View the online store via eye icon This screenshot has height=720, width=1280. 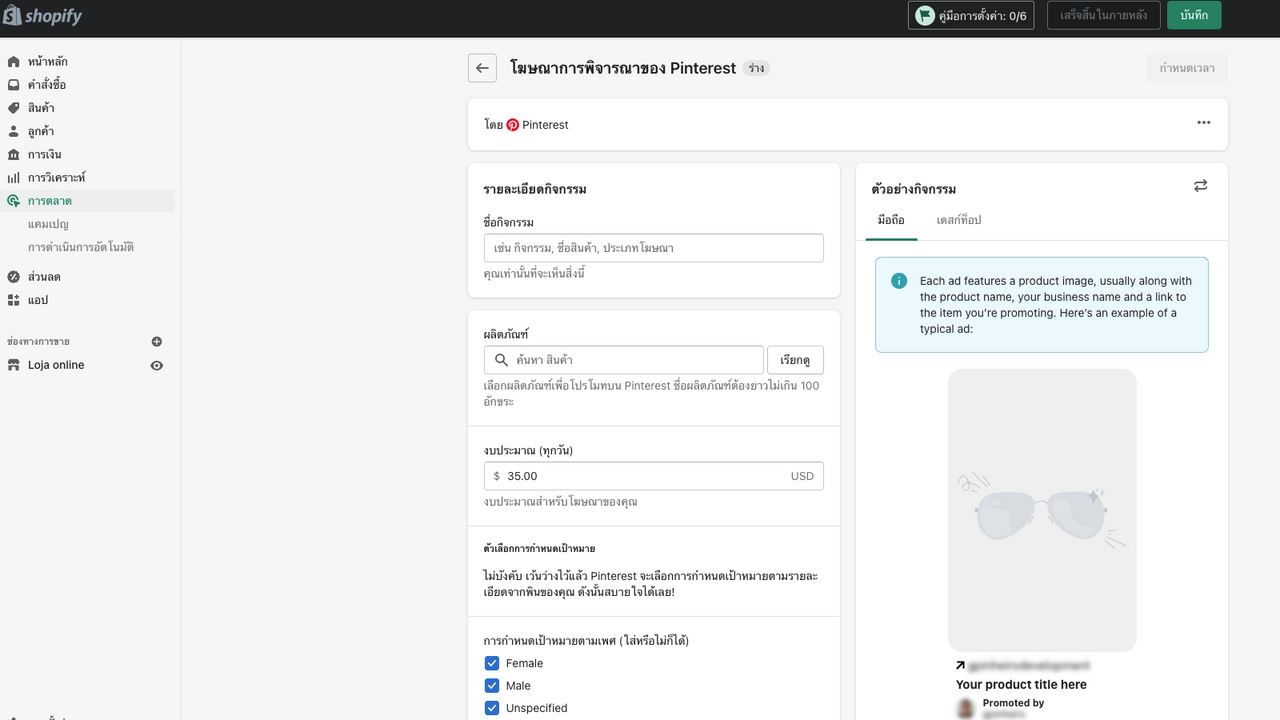point(157,365)
